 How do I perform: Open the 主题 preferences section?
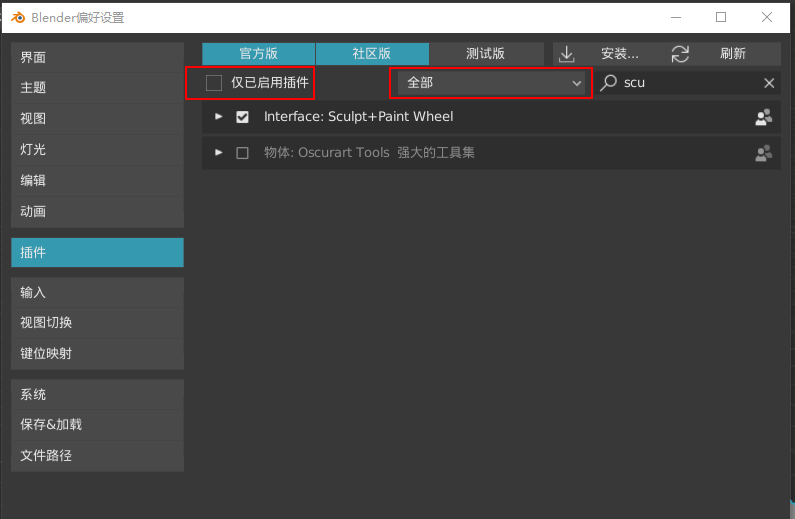click(x=97, y=88)
